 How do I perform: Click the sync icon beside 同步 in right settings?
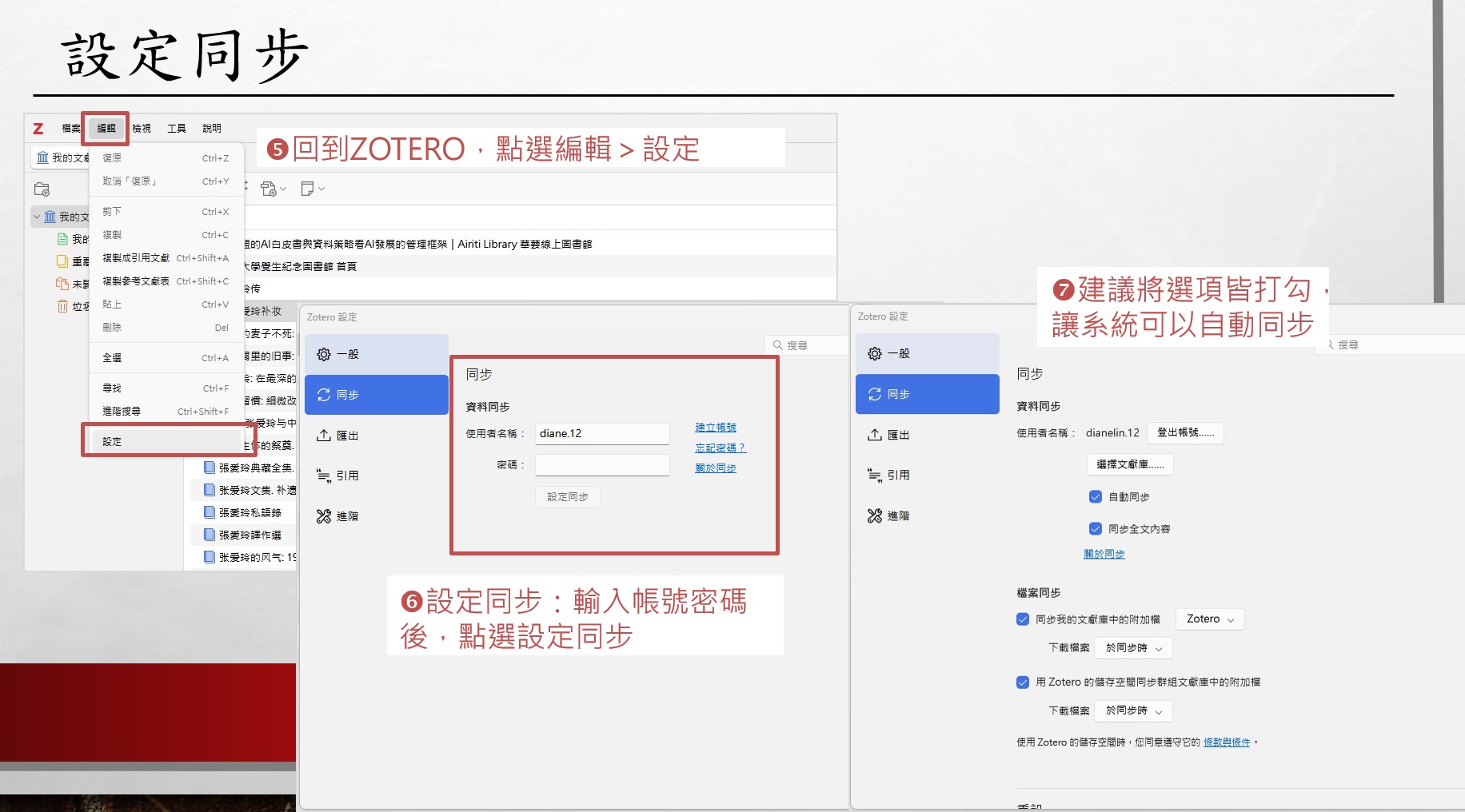click(875, 394)
